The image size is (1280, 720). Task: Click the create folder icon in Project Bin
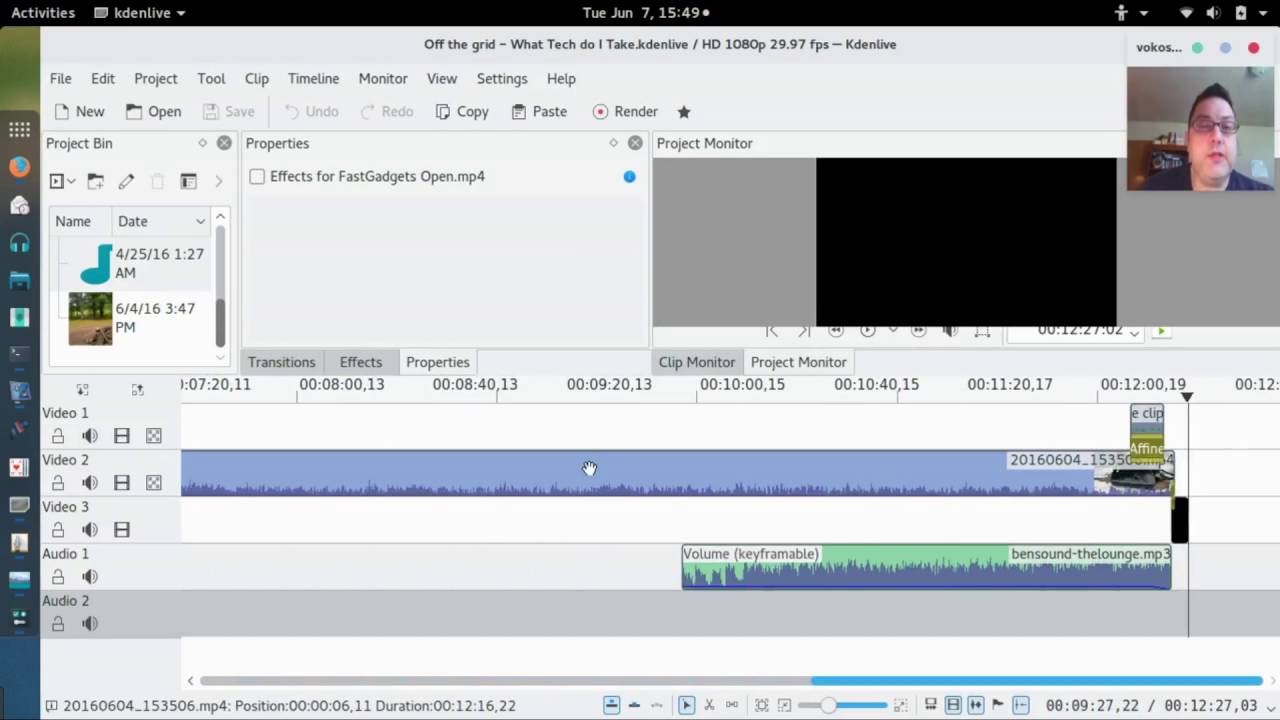coord(95,181)
